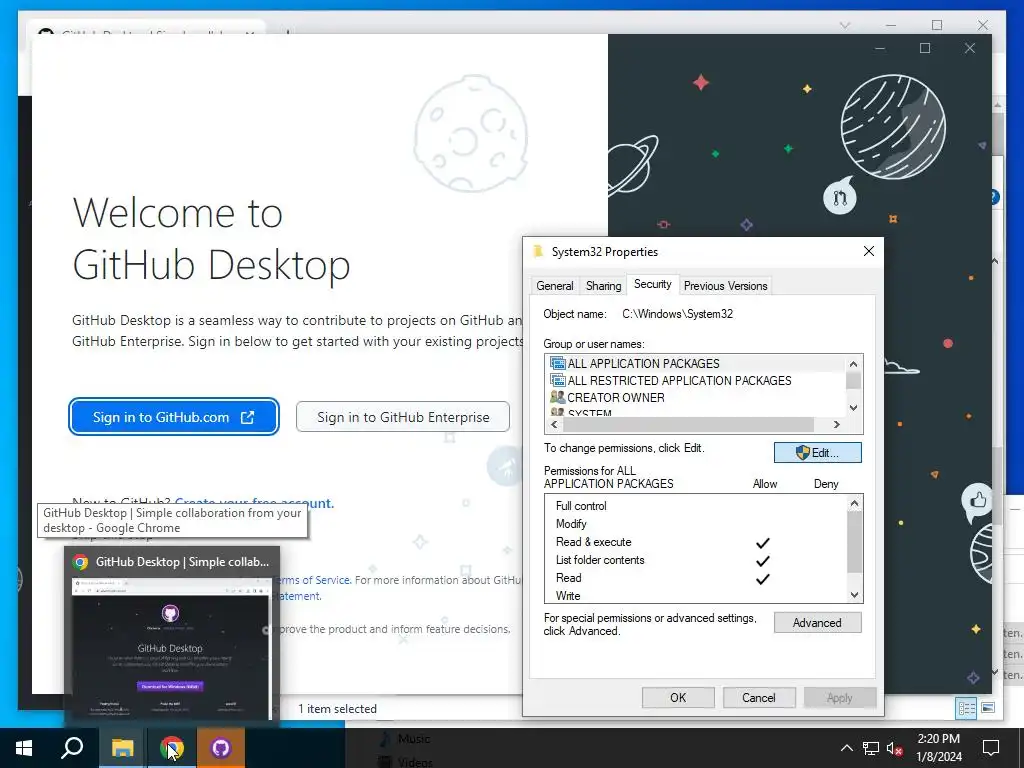Open Chrome tab search dropdown arrow
This screenshot has width=1024, height=768.
(845, 25)
